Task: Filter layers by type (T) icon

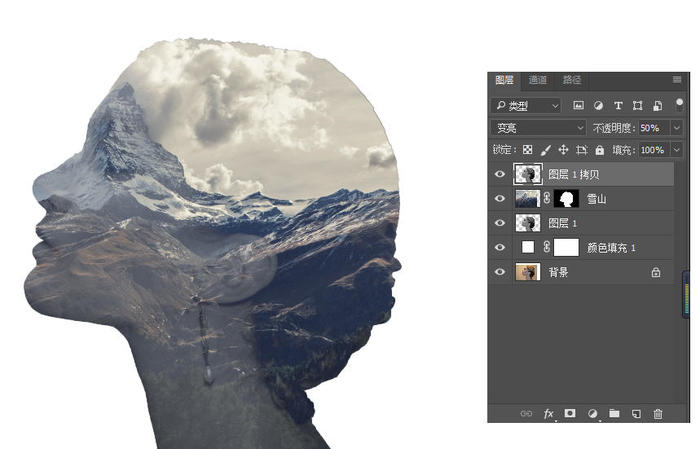Action: (x=618, y=106)
